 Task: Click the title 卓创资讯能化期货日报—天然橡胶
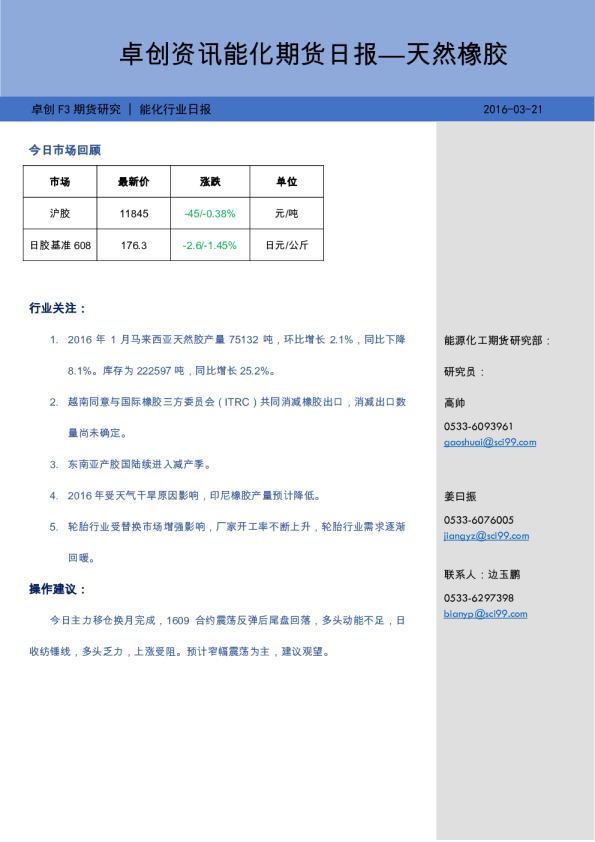click(x=313, y=54)
